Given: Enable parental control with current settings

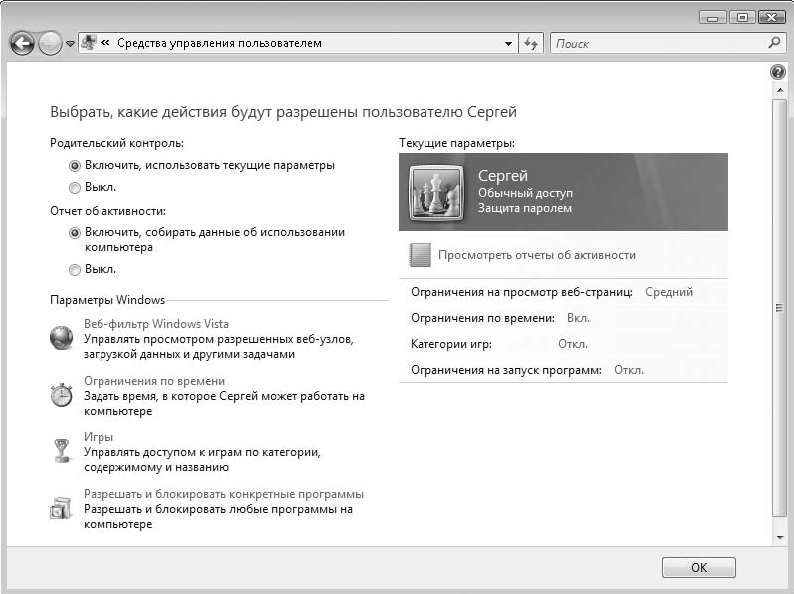Looking at the screenshot, I should 75,166.
